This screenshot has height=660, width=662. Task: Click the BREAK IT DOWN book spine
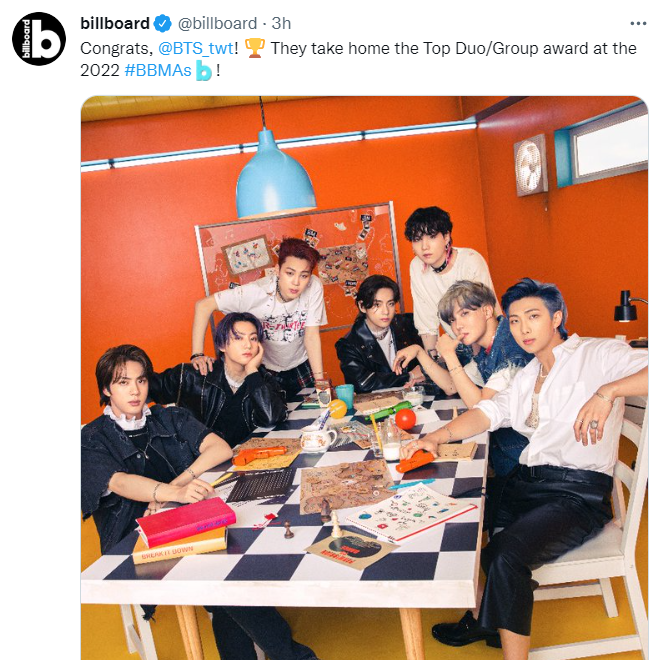coord(179,551)
